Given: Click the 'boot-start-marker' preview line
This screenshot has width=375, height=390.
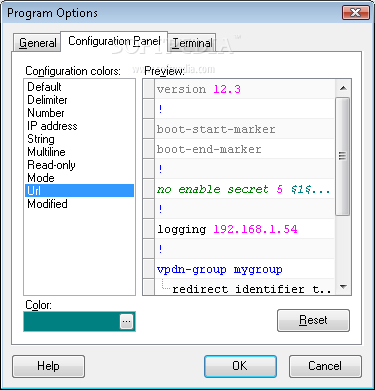Looking at the screenshot, I should (244, 129).
